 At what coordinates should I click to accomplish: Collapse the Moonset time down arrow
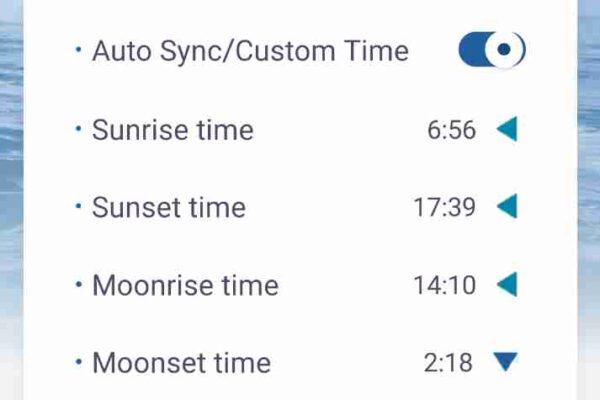click(x=505, y=362)
